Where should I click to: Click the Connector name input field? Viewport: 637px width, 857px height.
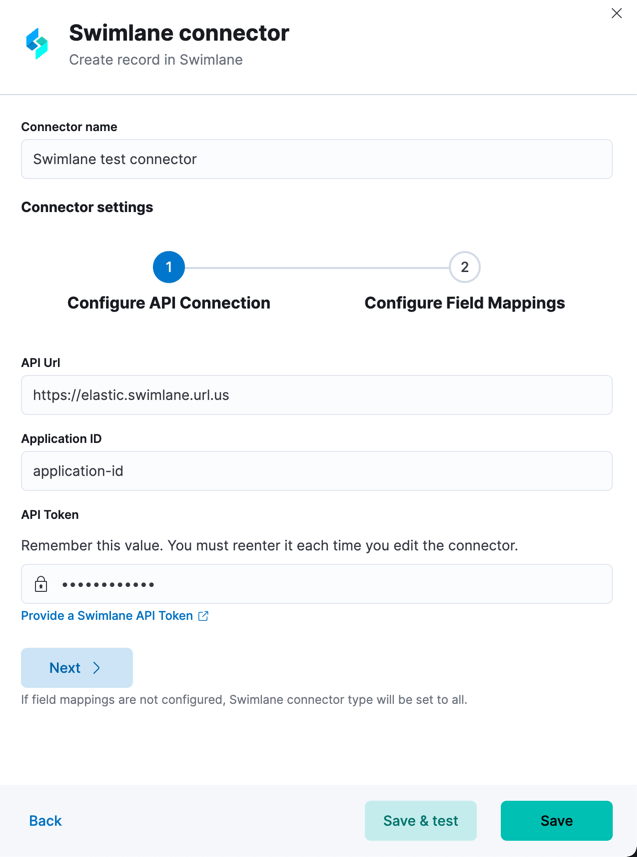pyautogui.click(x=316, y=159)
